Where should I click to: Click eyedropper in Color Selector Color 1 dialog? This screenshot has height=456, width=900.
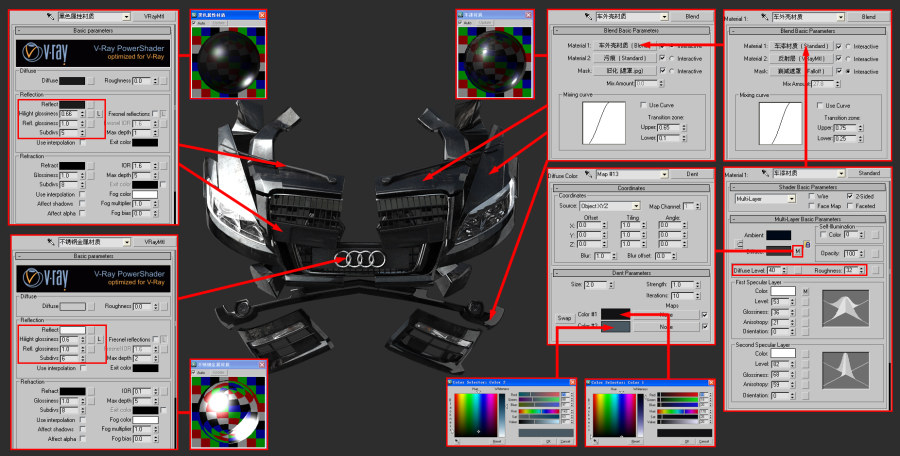pos(596,441)
